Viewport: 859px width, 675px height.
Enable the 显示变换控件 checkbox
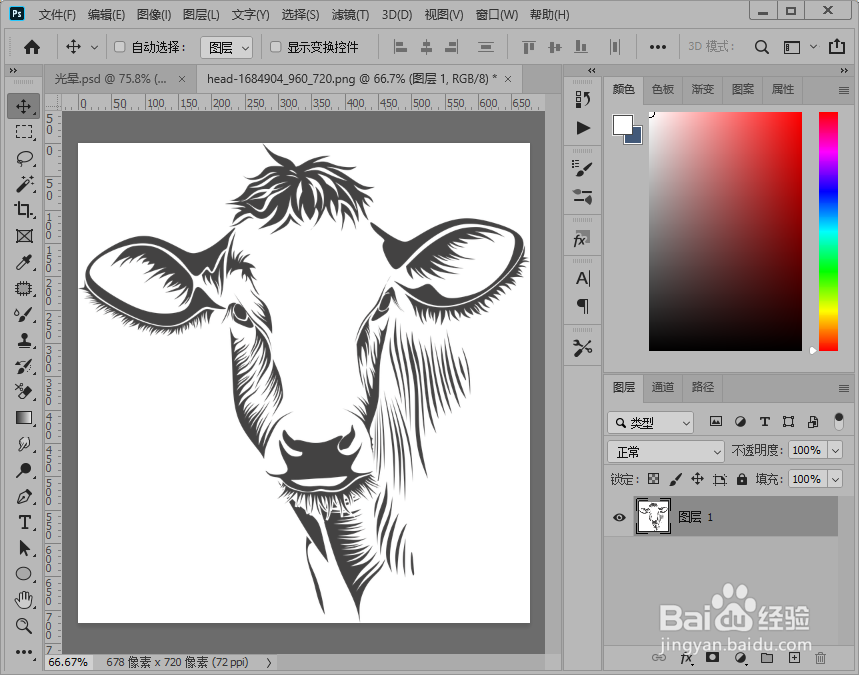point(276,47)
